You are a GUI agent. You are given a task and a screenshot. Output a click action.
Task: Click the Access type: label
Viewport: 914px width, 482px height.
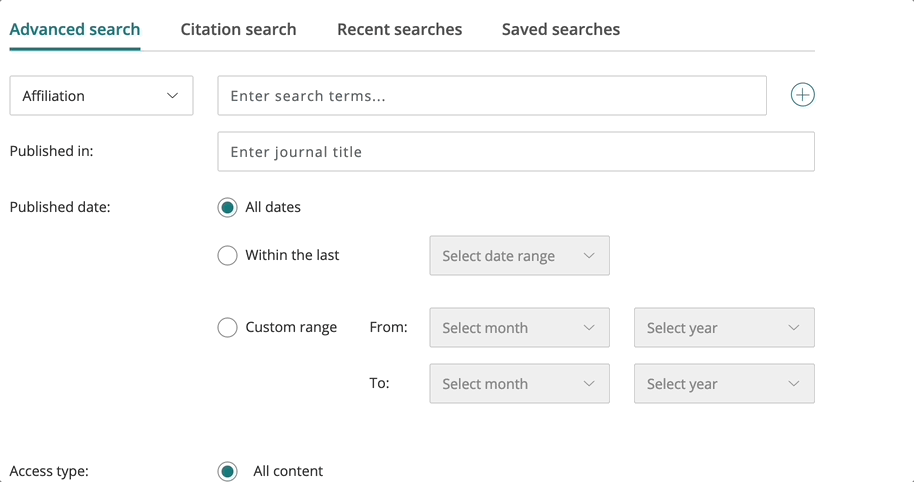pos(49,471)
